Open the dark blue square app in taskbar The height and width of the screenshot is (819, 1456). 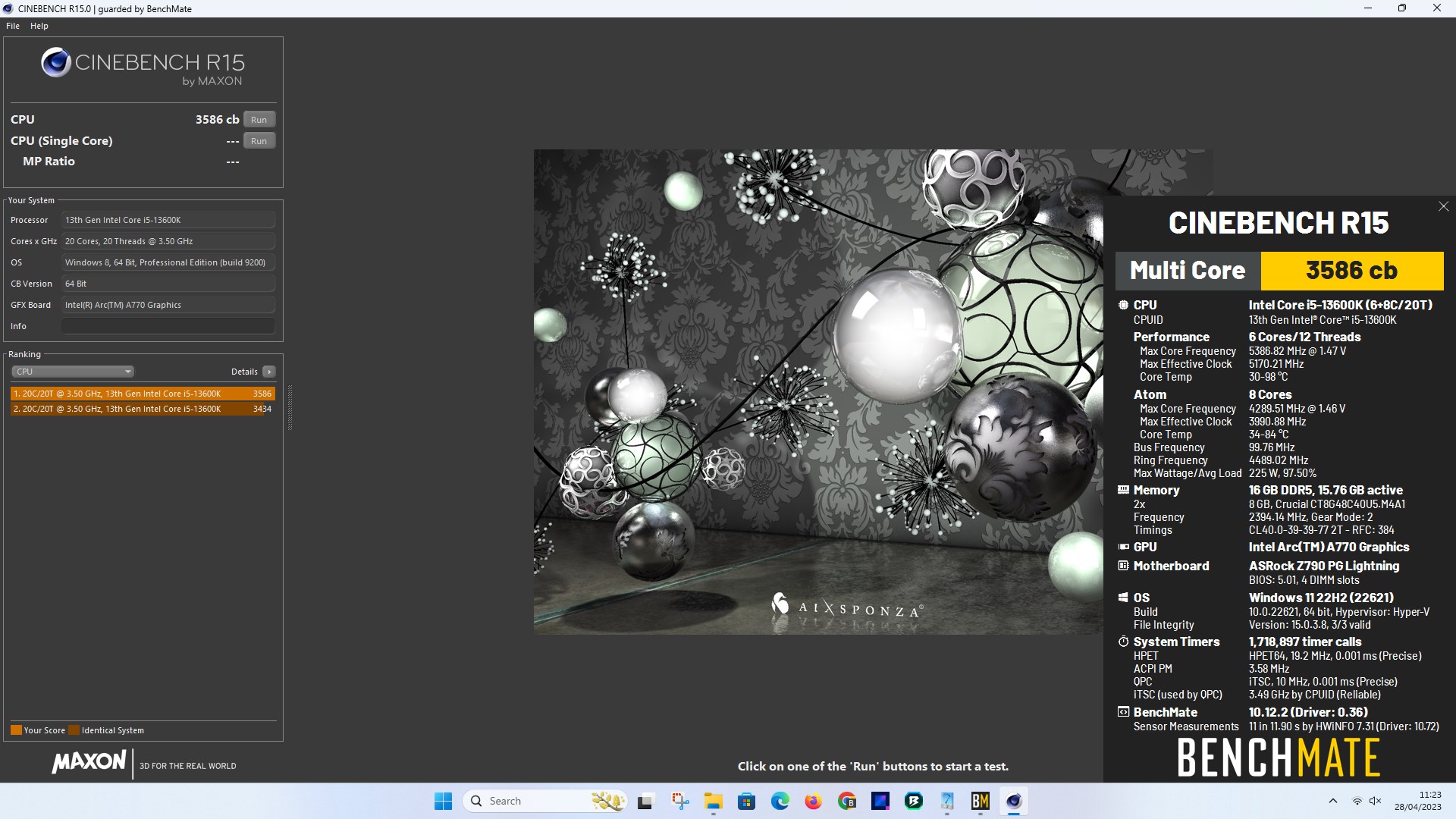point(880,801)
